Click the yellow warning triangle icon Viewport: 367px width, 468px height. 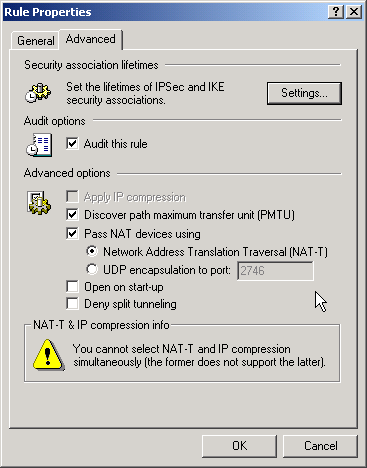(x=48, y=355)
